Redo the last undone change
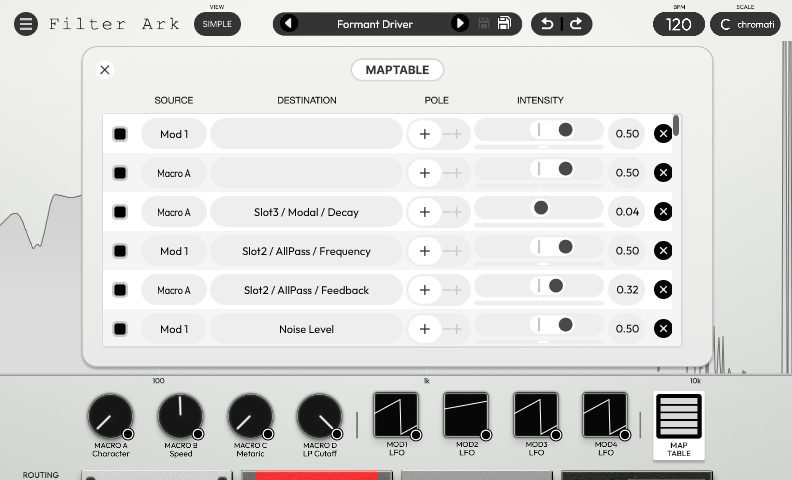The image size is (792, 480). tap(576, 24)
